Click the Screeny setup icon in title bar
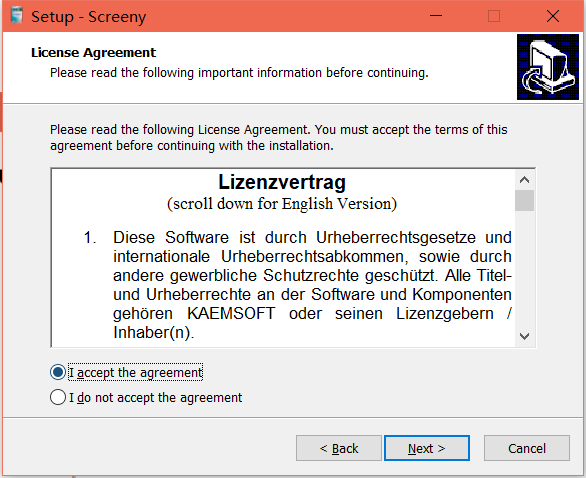Screen dimensions: 586x478 click(17, 16)
